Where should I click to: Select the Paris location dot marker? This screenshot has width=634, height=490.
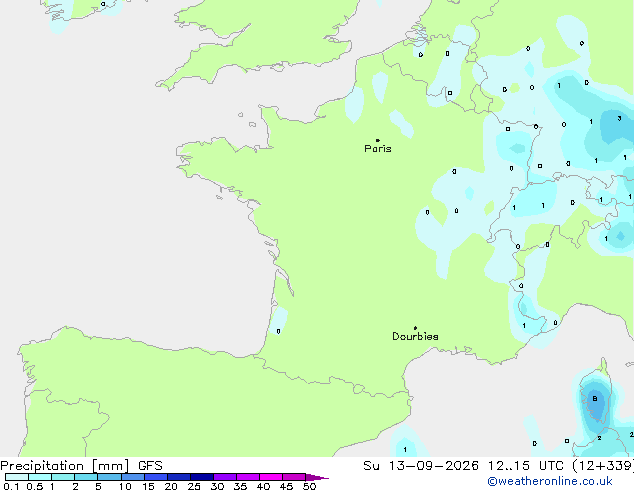pos(378,140)
